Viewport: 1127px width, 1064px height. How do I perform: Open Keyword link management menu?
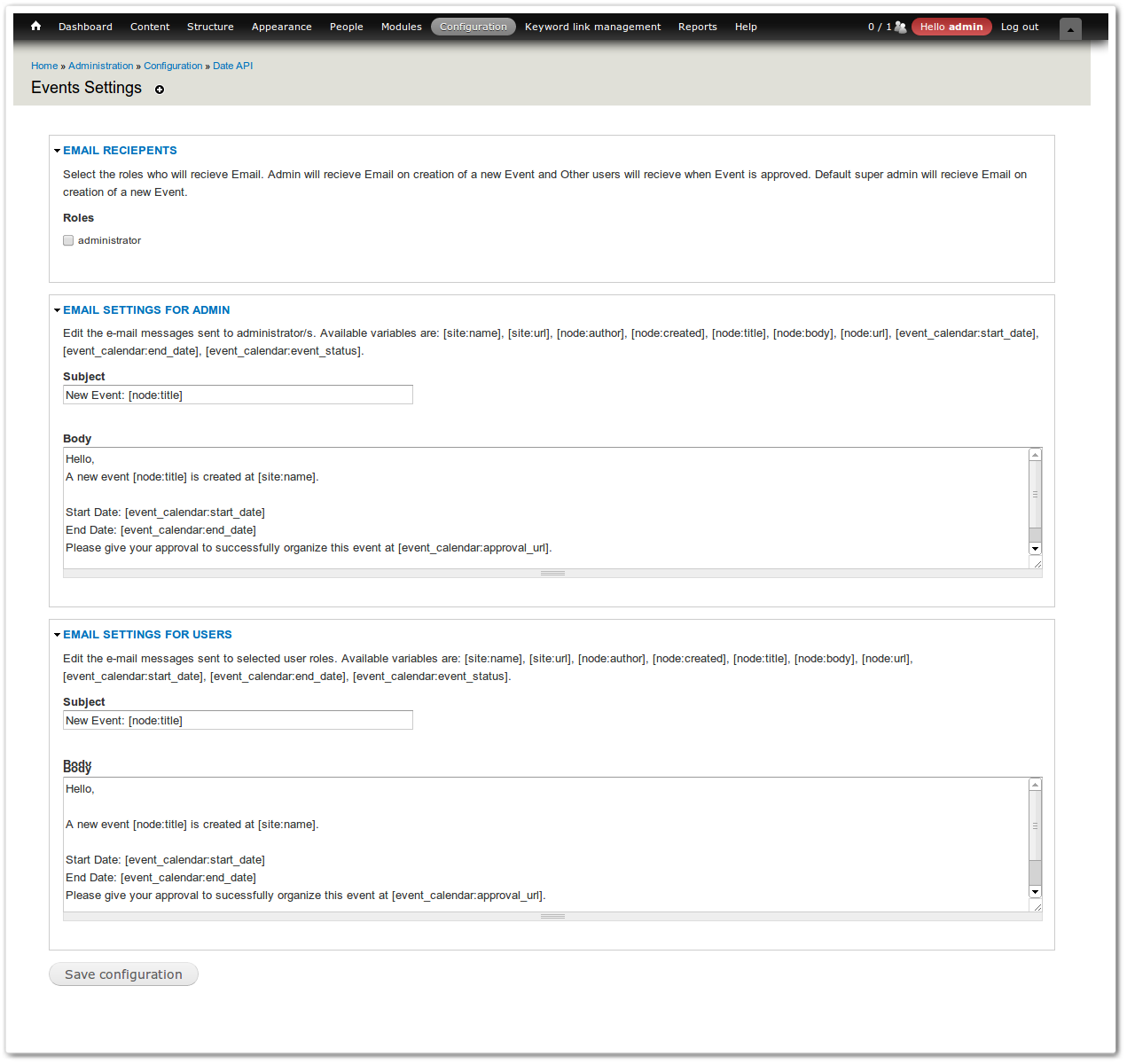(592, 27)
